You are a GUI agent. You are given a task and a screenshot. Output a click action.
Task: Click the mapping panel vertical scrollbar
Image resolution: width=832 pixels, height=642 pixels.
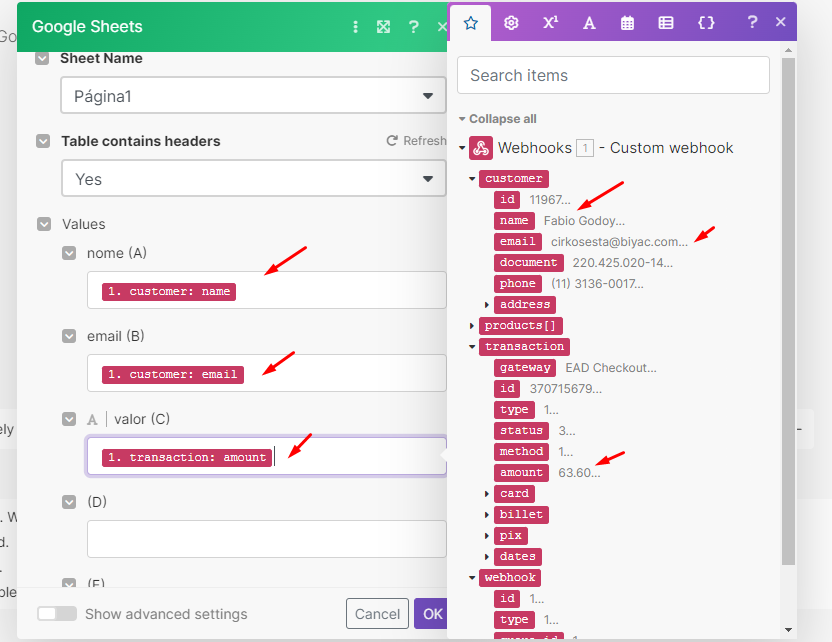pyautogui.click(x=788, y=311)
